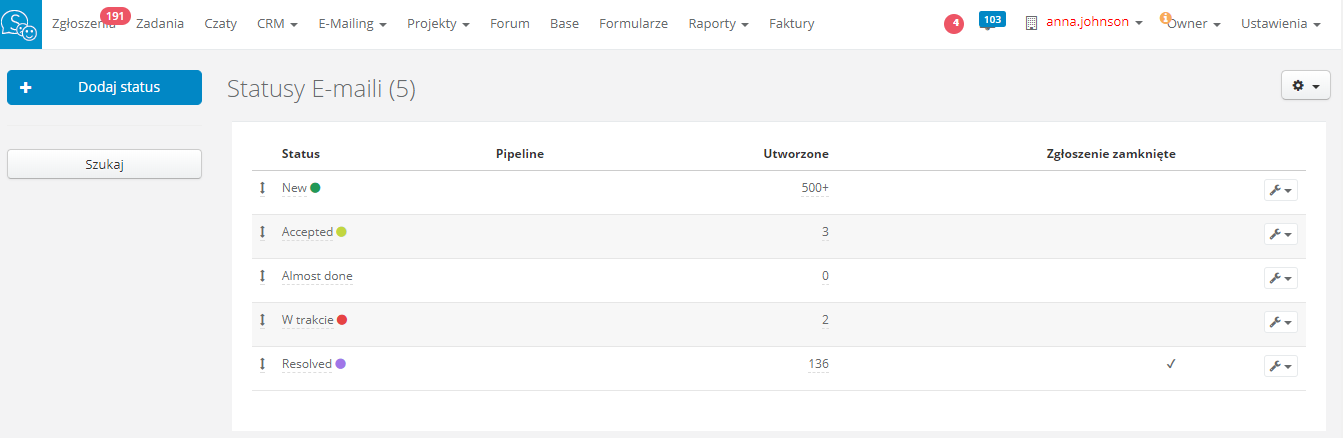
Task: Expand the CRM dropdown menu
Action: tap(277, 23)
